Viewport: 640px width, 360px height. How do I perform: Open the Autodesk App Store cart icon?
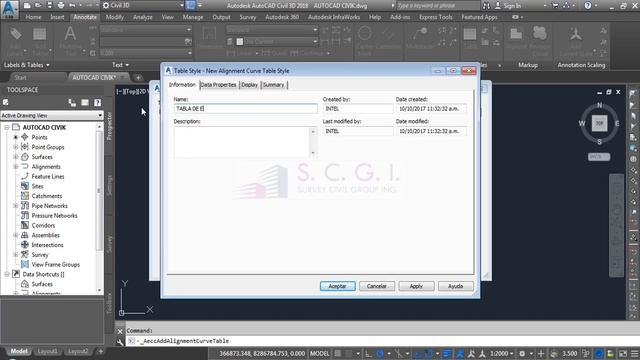tap(555, 6)
